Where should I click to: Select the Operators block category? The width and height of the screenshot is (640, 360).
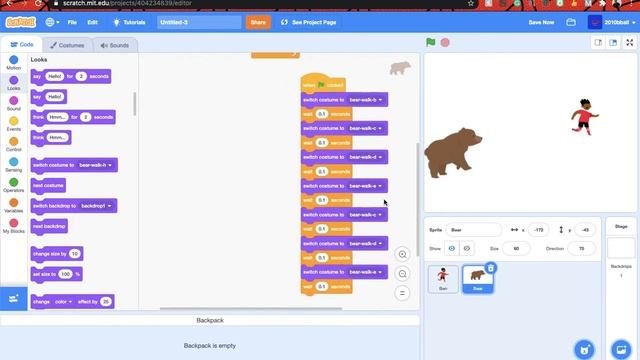tap(13, 185)
